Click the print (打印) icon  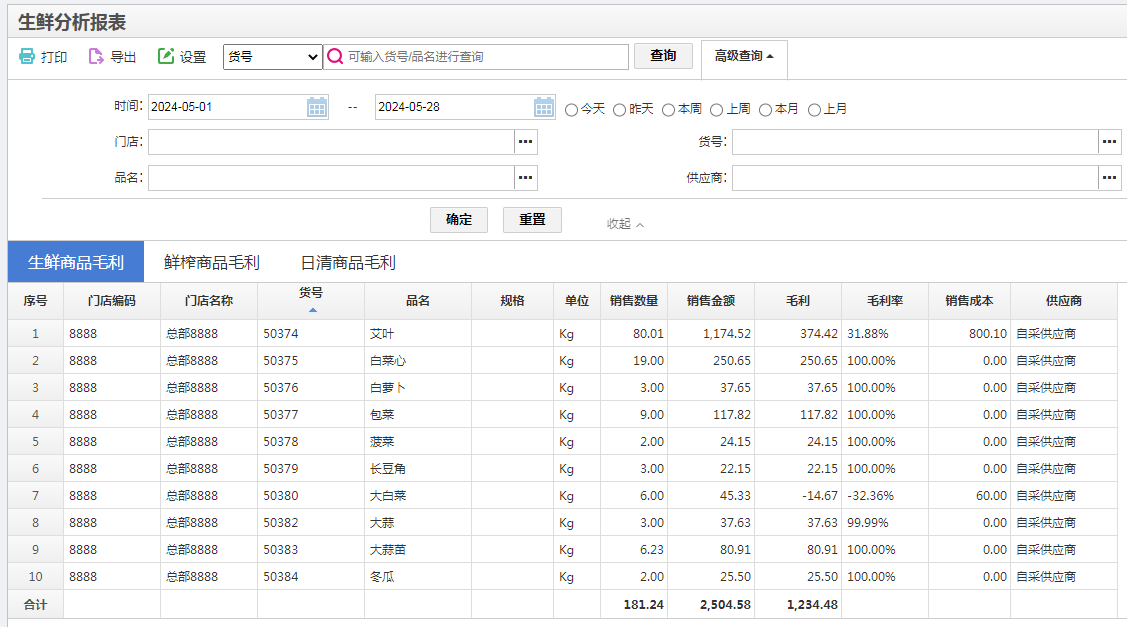[x=27, y=56]
